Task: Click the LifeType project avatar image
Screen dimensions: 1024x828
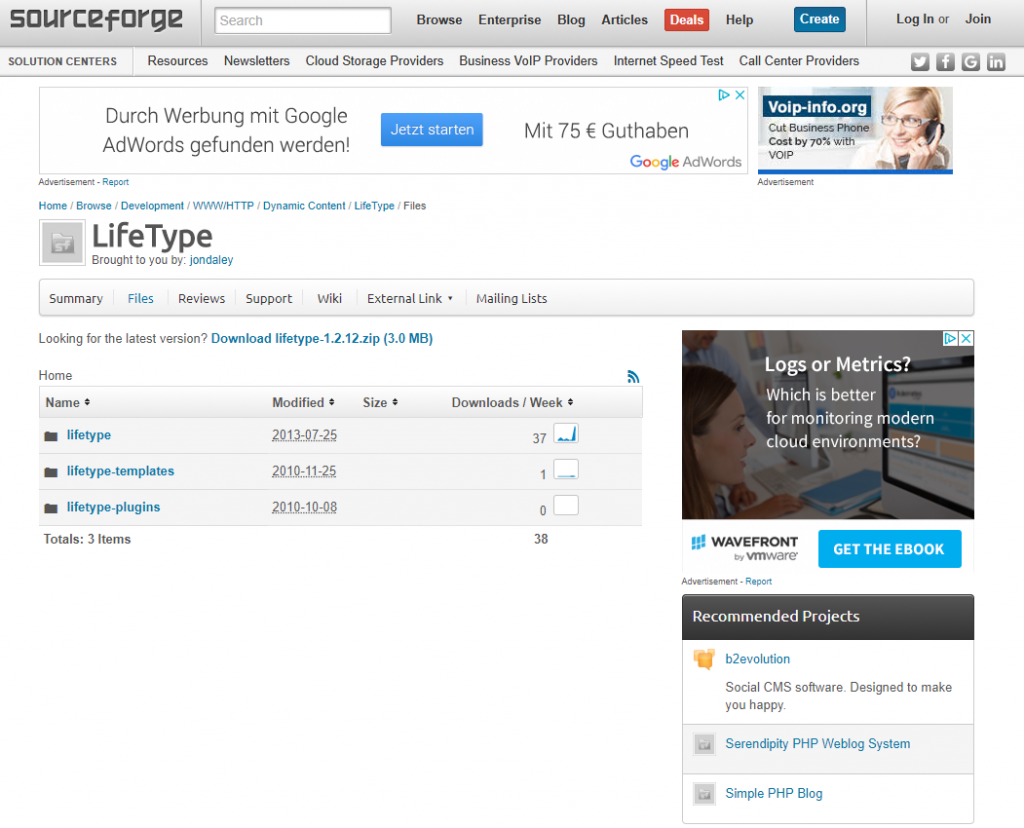Action: coord(62,242)
